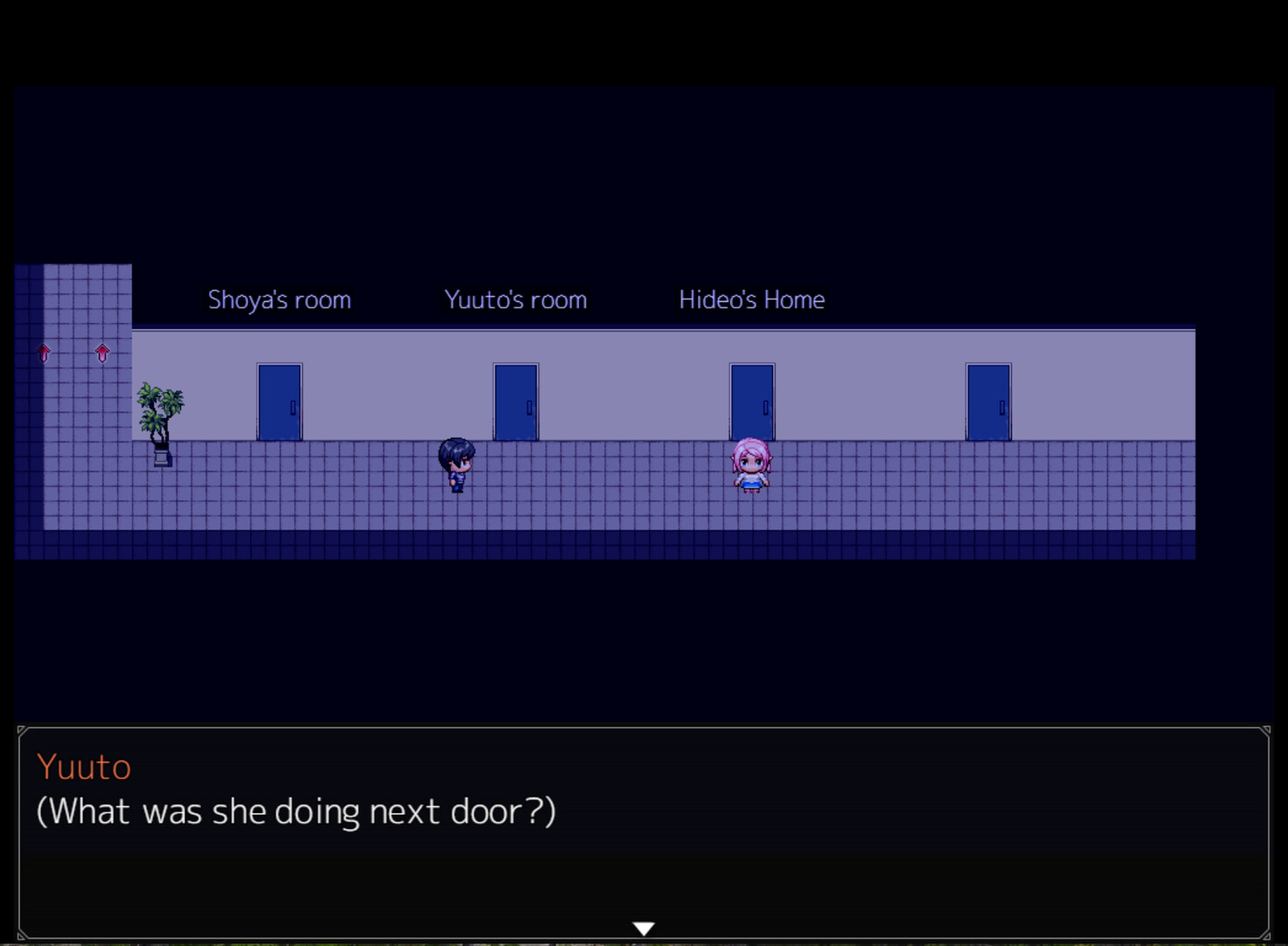
Task: Click the "Shoya's room" label
Action: click(279, 300)
